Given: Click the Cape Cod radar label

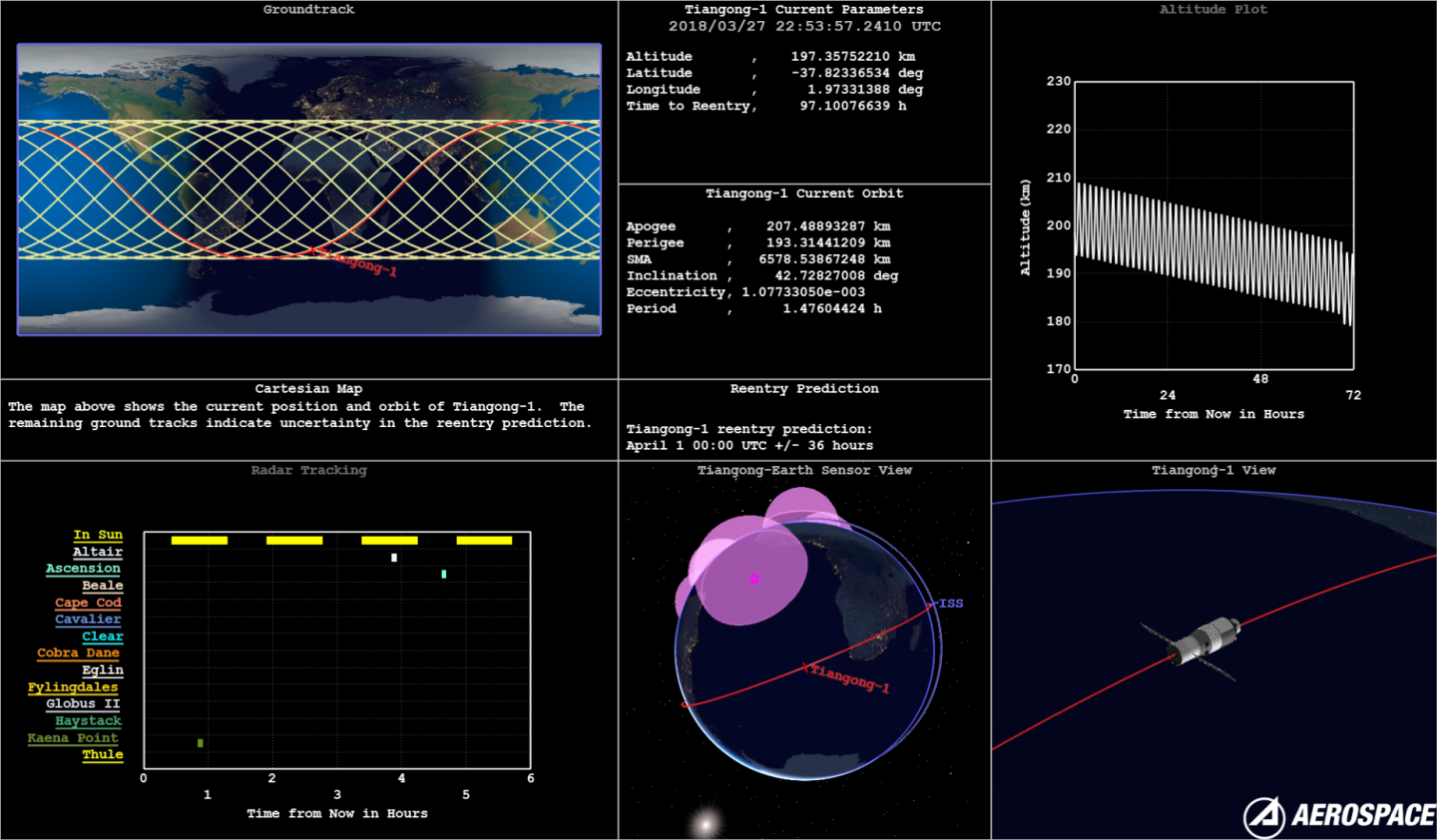Looking at the screenshot, I should click(88, 603).
